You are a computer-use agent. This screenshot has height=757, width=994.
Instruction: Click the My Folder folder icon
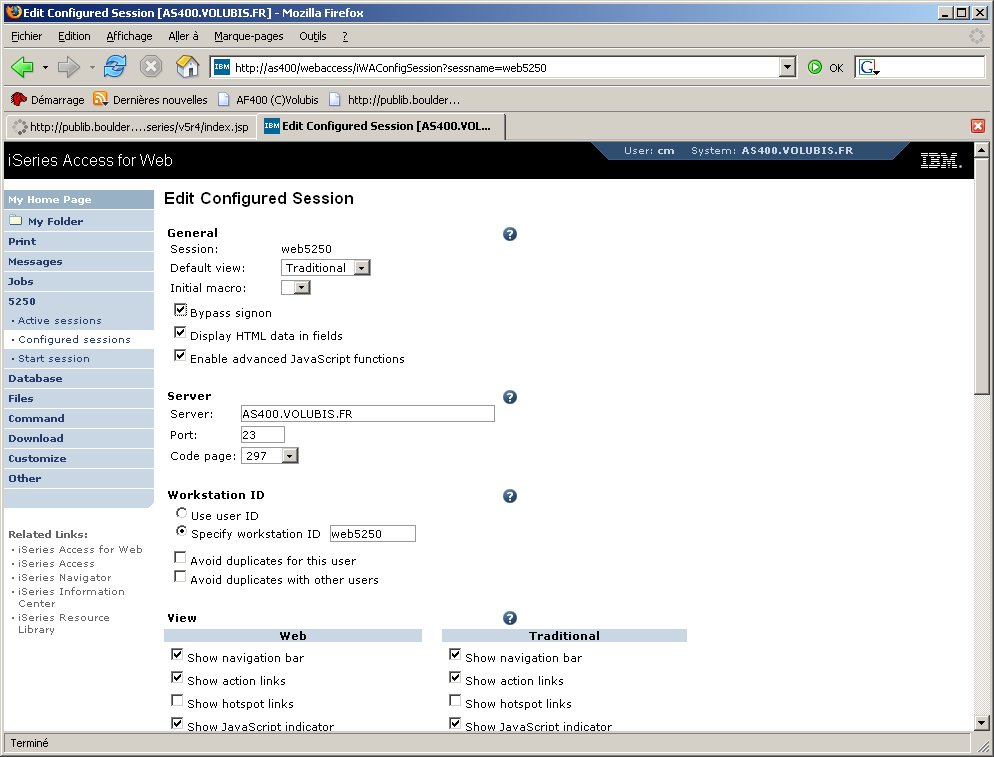16,221
